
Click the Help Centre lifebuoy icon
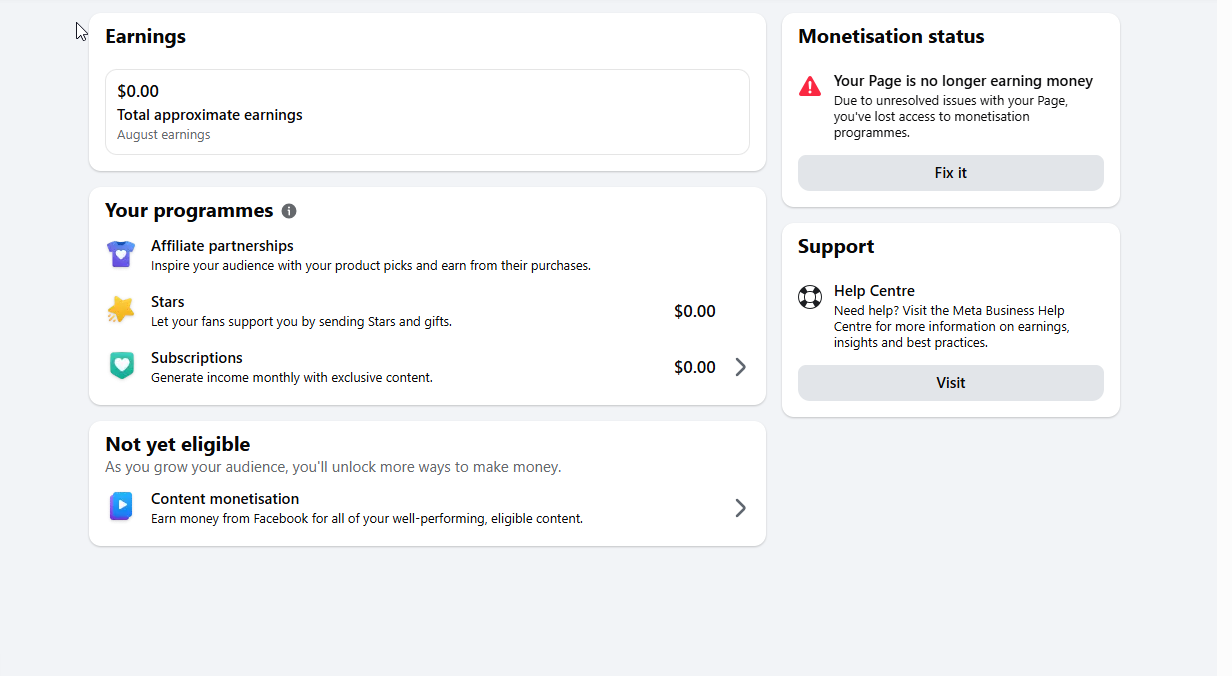[810, 297]
